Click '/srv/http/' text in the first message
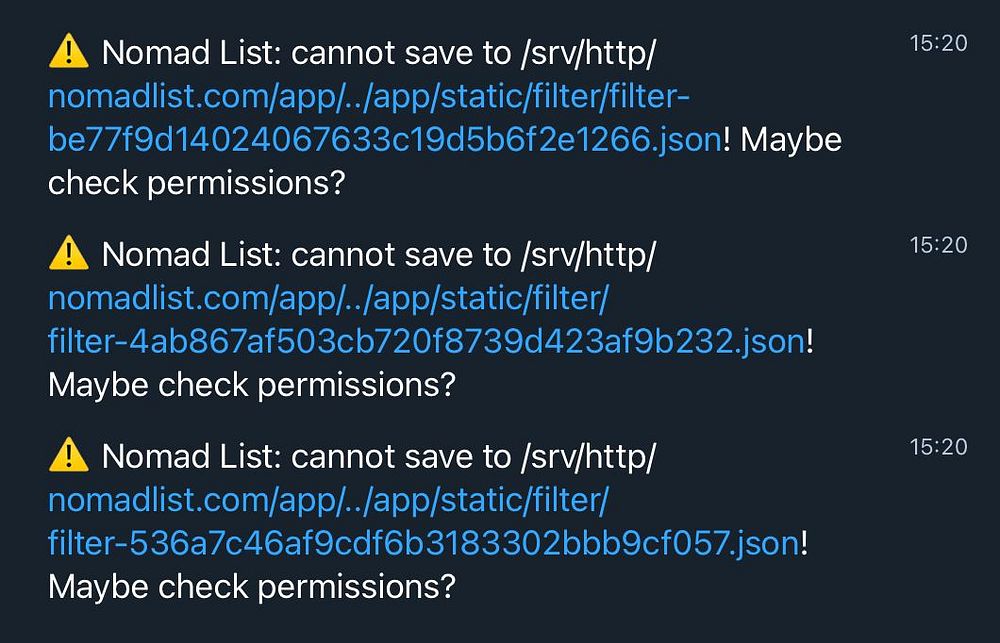Screen dimensions: 1000x643 pos(588,53)
